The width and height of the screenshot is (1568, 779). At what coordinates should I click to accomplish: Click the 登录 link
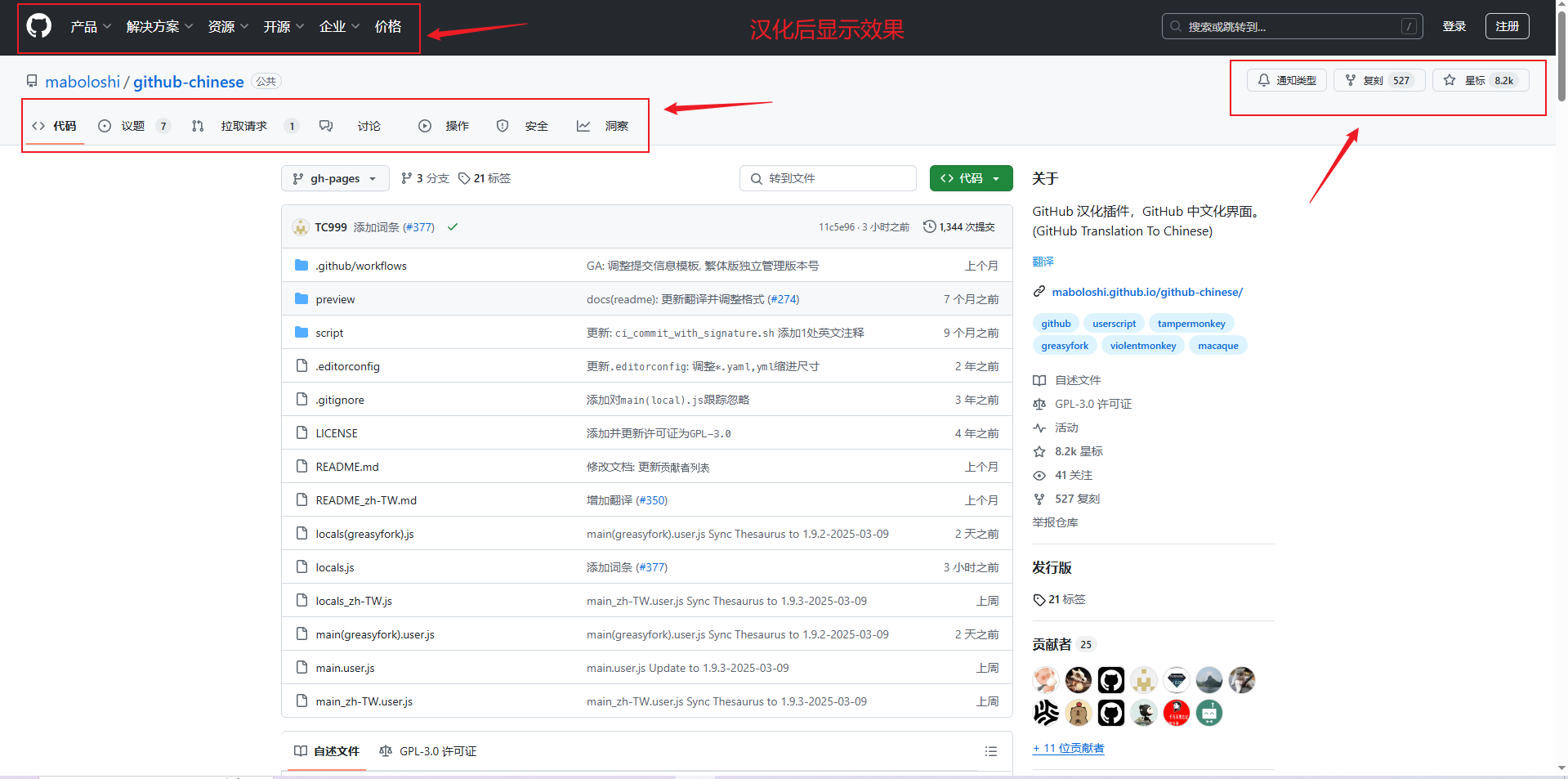1454,26
